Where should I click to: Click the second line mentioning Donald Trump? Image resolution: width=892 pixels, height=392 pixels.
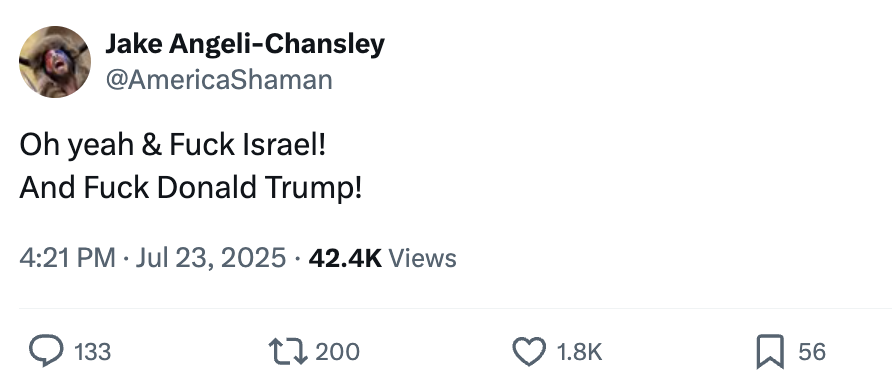click(191, 187)
